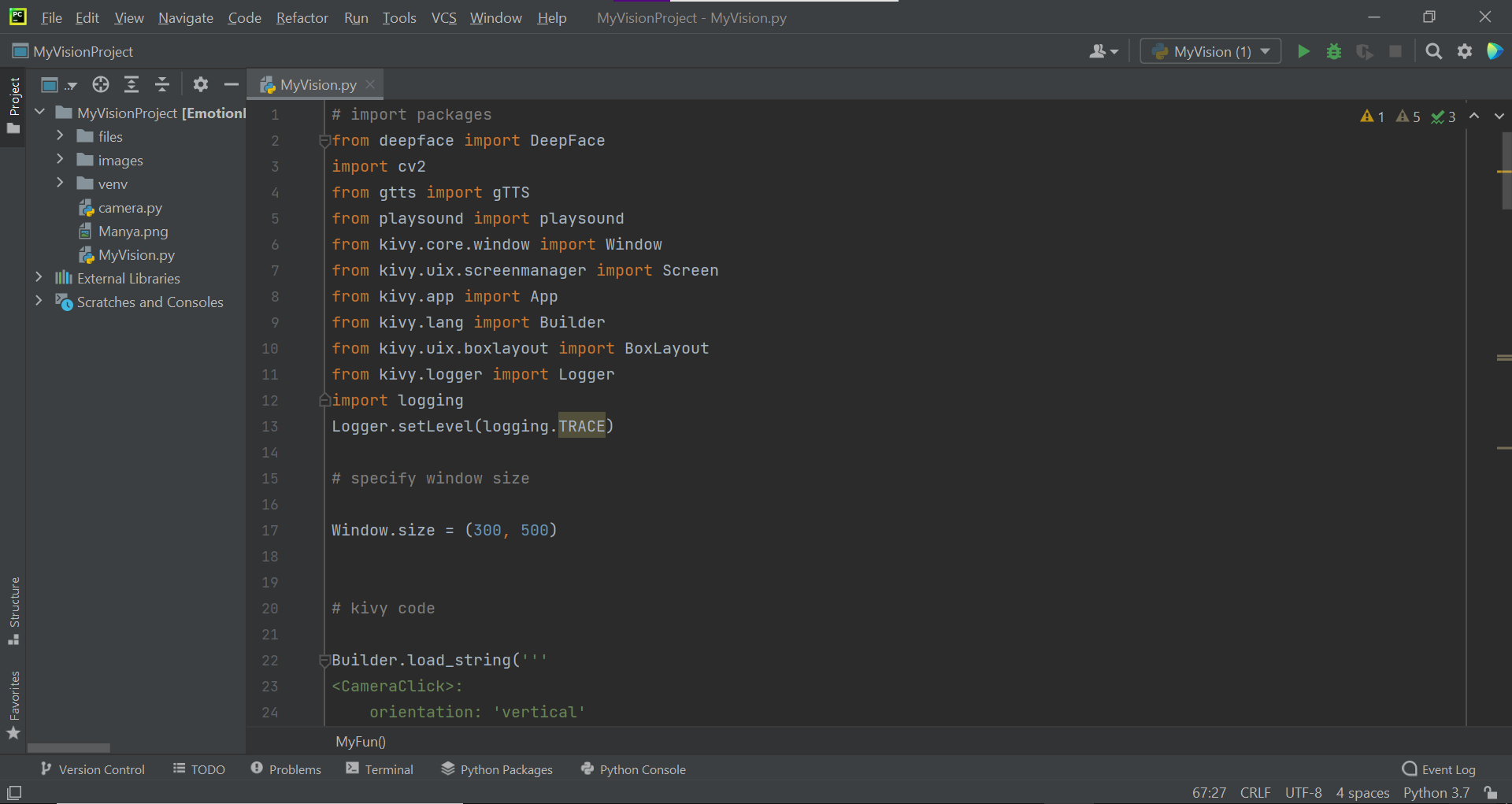This screenshot has width=1512, height=804.
Task: Click the UTF-8 encoding indicator
Action: (1303, 792)
